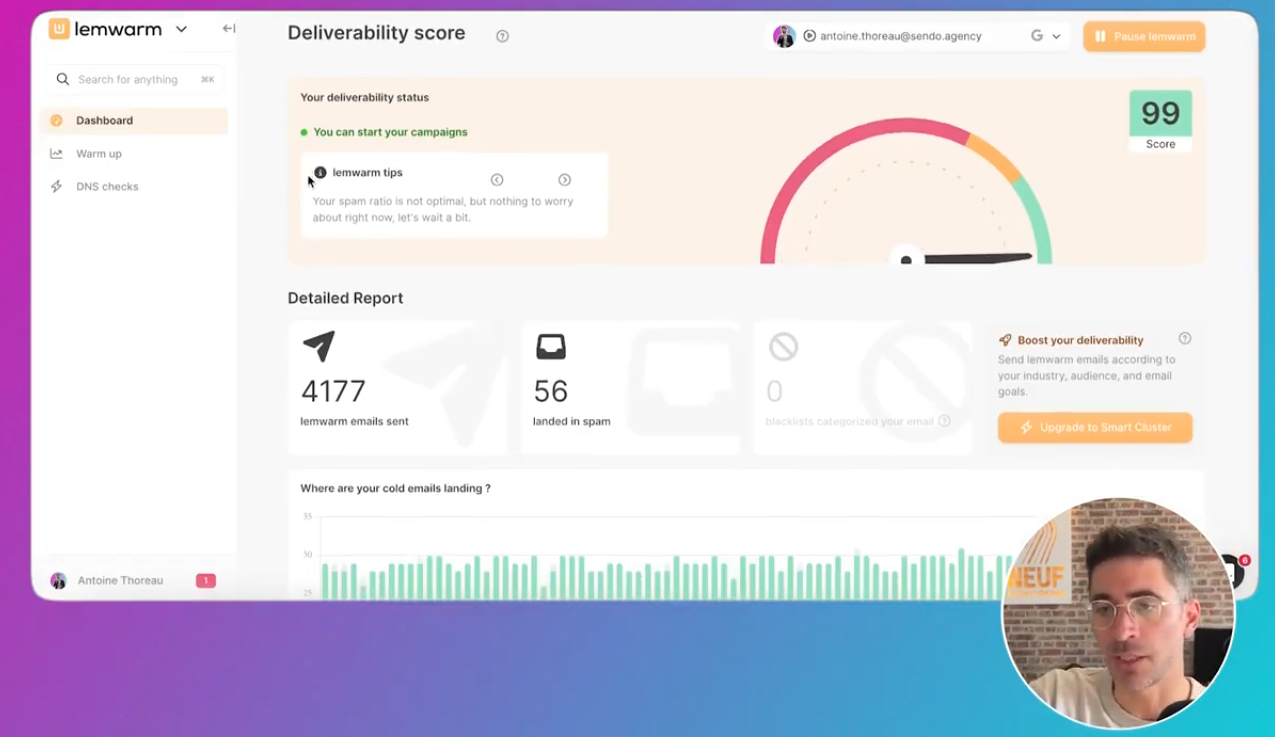Click the 'Your deliverability status' label
The width and height of the screenshot is (1275, 737).
(365, 98)
